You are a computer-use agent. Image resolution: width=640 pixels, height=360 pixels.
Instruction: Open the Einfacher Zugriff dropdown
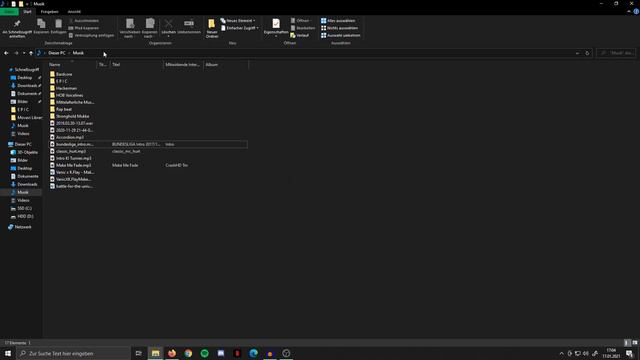pyautogui.click(x=240, y=28)
